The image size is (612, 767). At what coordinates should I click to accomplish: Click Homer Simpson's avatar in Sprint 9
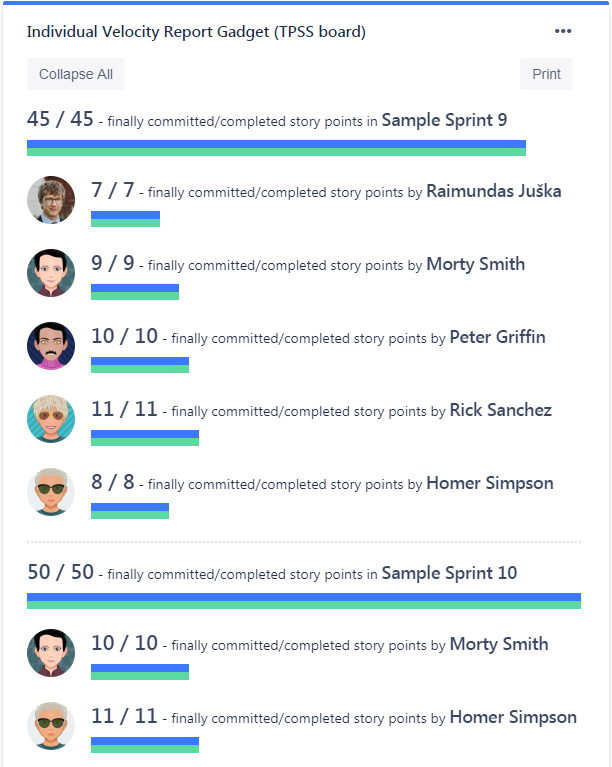51,492
